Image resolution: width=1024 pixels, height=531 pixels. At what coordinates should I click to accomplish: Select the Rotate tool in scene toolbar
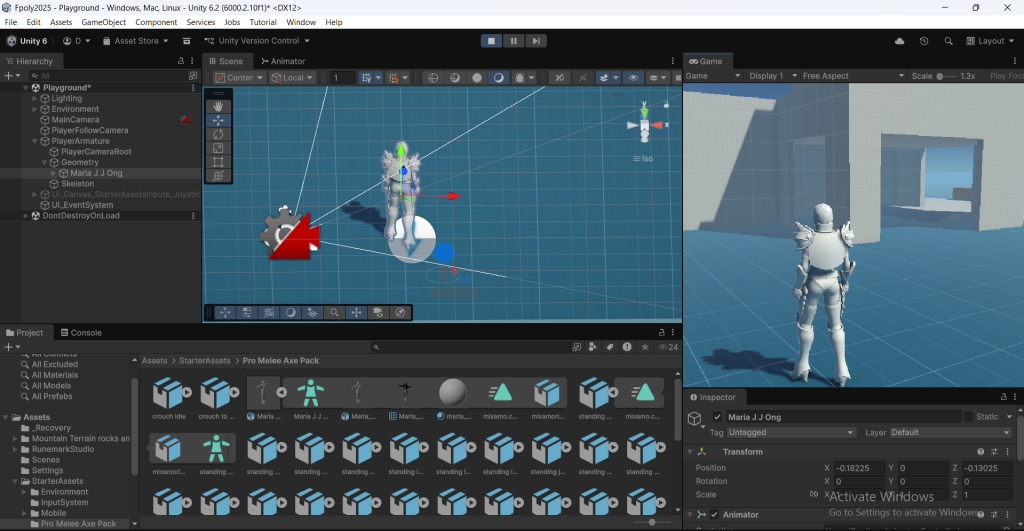click(219, 134)
